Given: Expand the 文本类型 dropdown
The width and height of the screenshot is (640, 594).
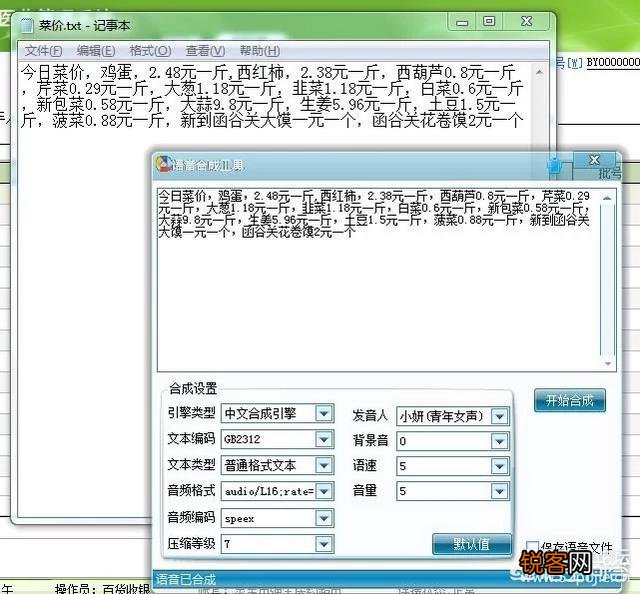Looking at the screenshot, I should point(324,465).
